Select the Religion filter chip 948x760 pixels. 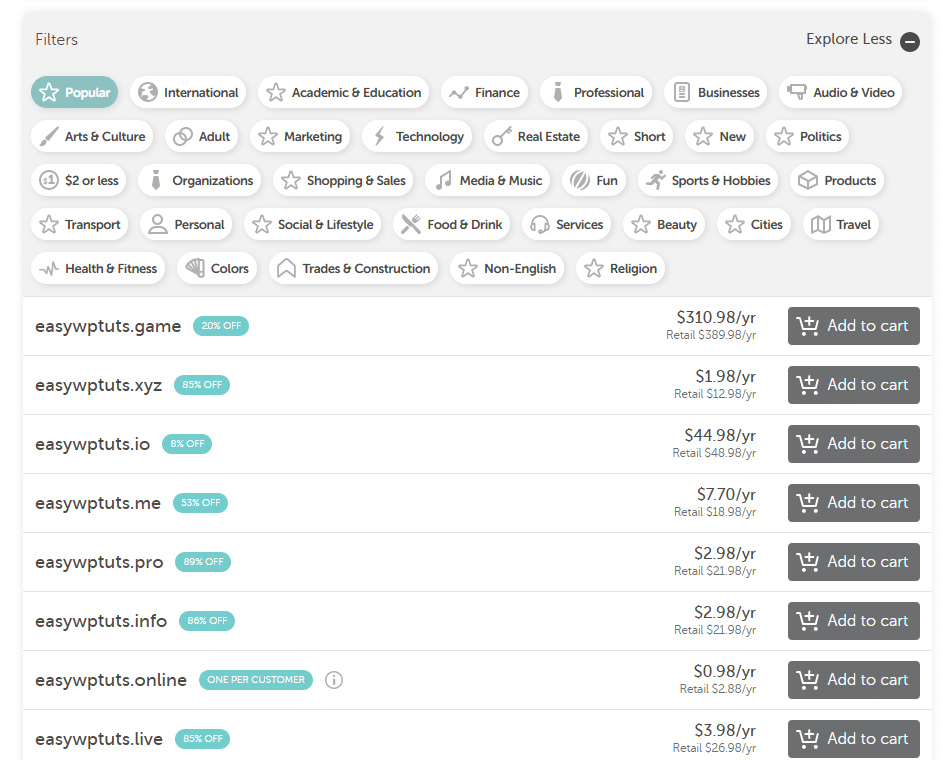click(x=620, y=268)
